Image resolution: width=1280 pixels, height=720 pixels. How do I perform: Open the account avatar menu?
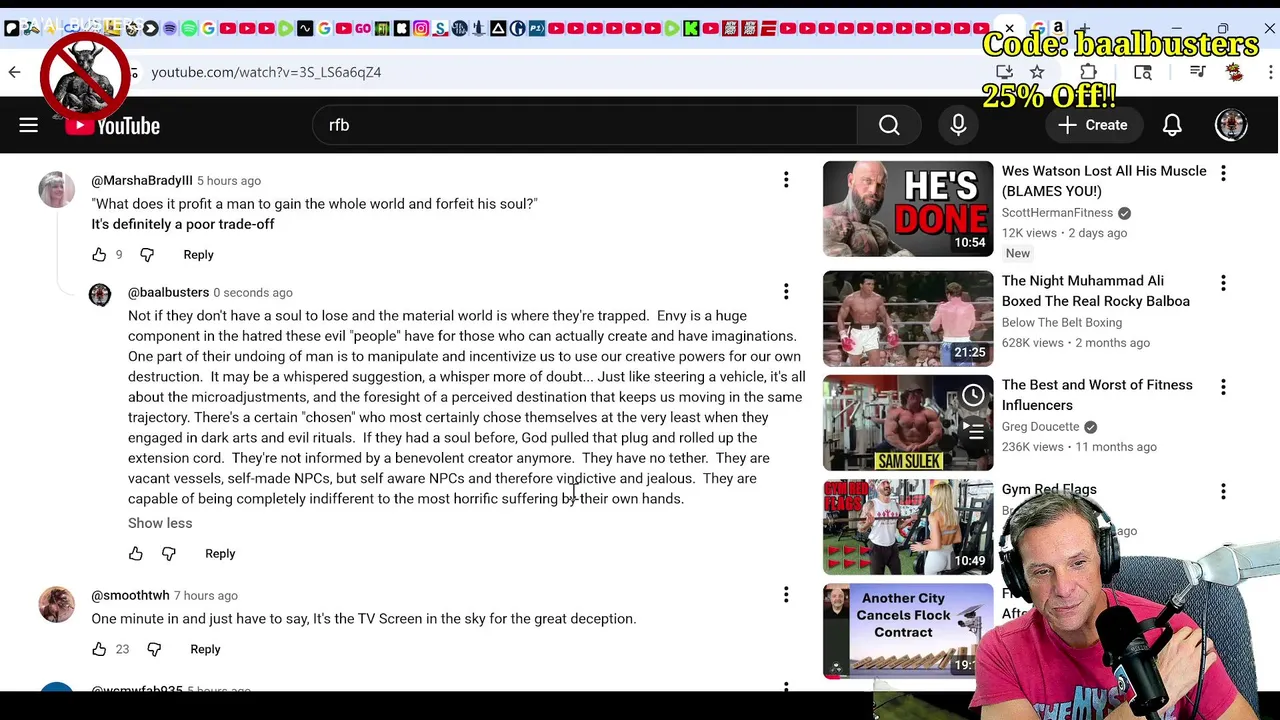[1231, 125]
